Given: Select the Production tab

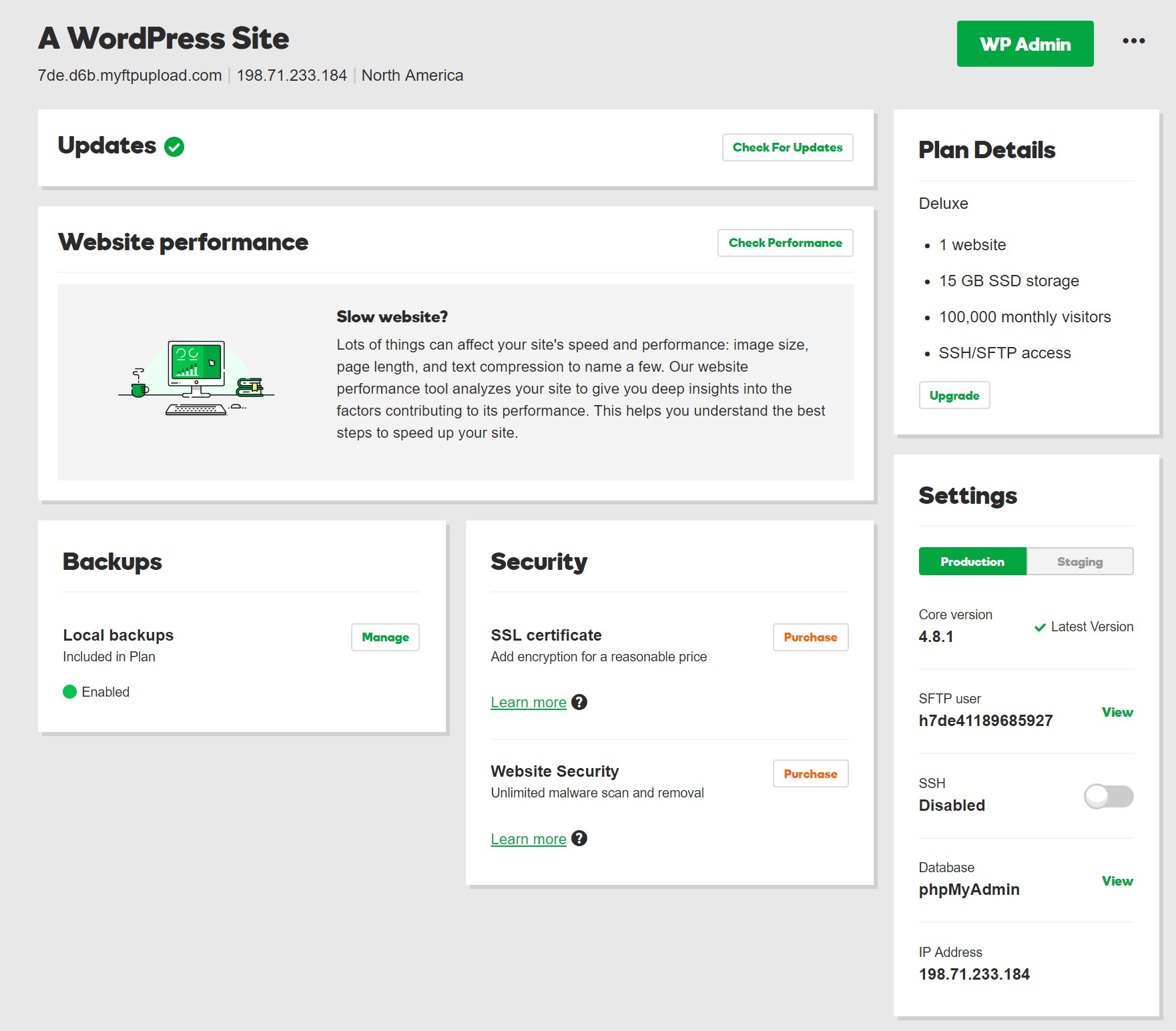Looking at the screenshot, I should coord(972,562).
